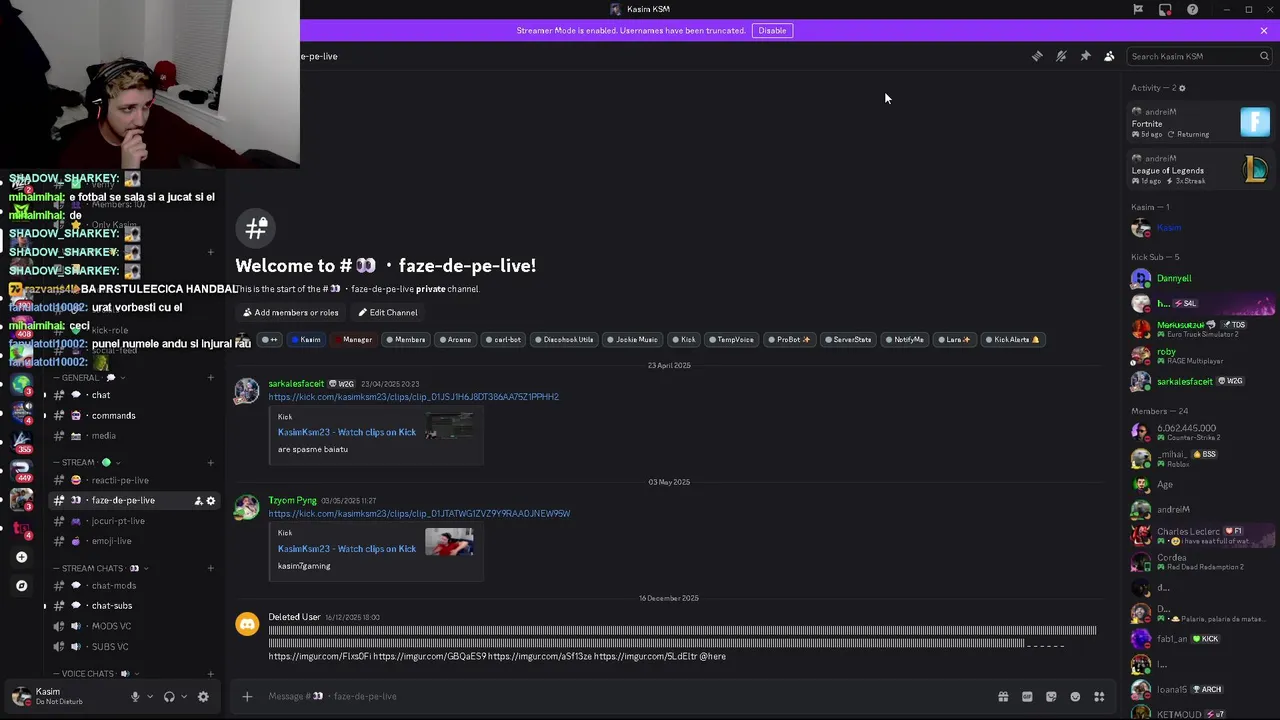Open kick clip link posted by sarkalesfacelt
This screenshot has height=720, width=1280.
point(413,397)
